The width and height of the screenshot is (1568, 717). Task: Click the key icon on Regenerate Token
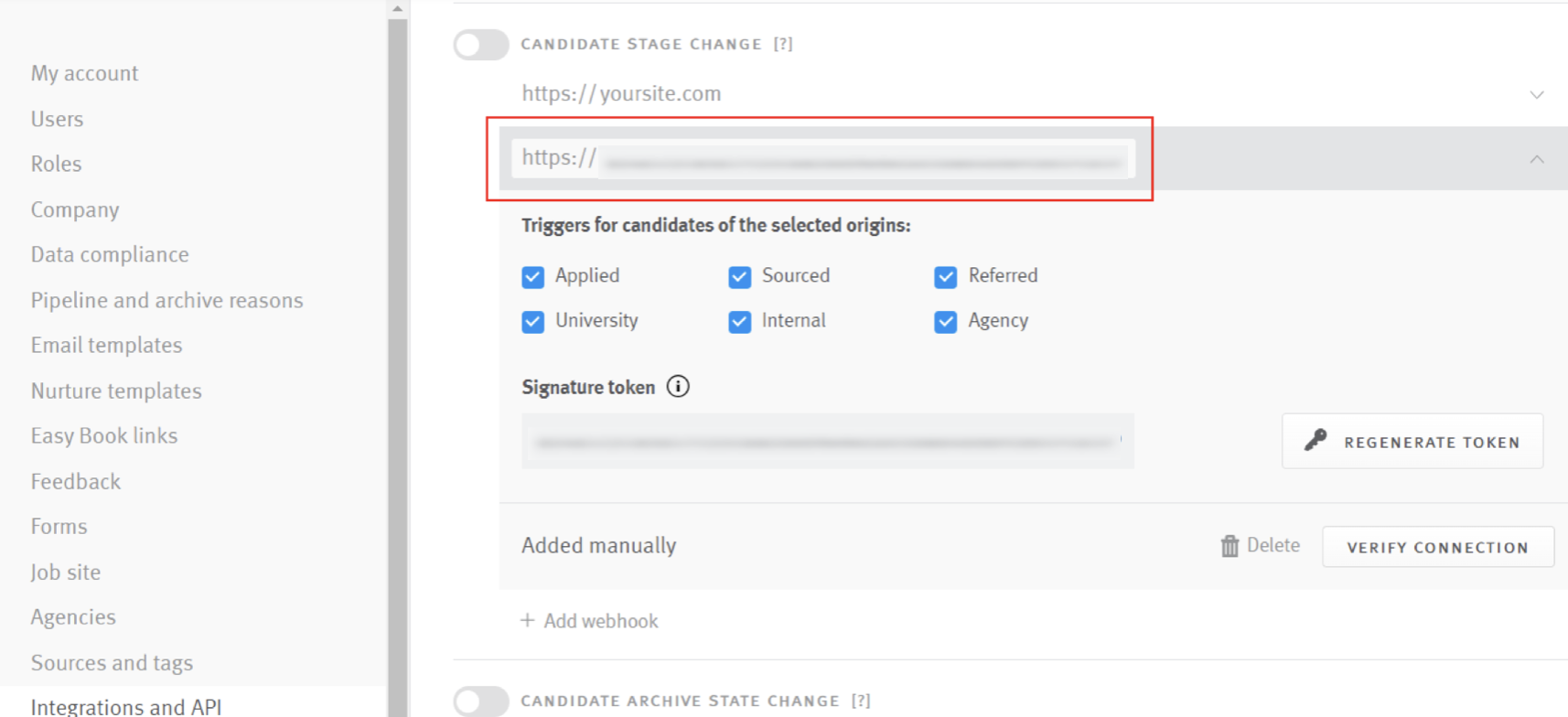click(1315, 441)
